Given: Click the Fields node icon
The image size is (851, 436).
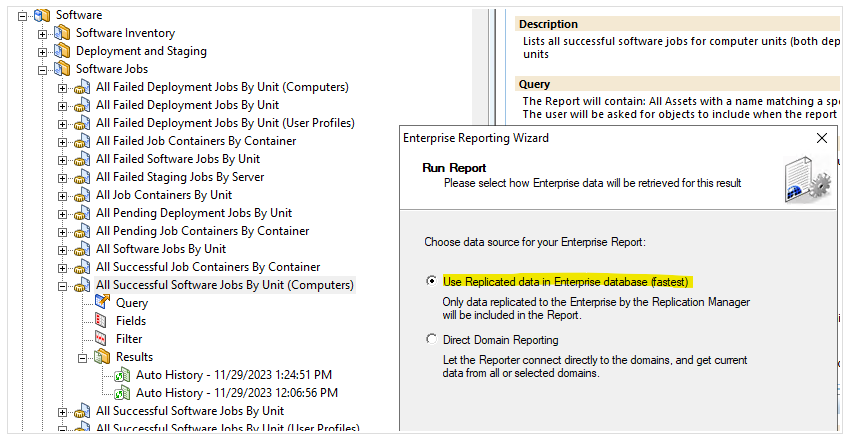Looking at the screenshot, I should coord(101,320).
